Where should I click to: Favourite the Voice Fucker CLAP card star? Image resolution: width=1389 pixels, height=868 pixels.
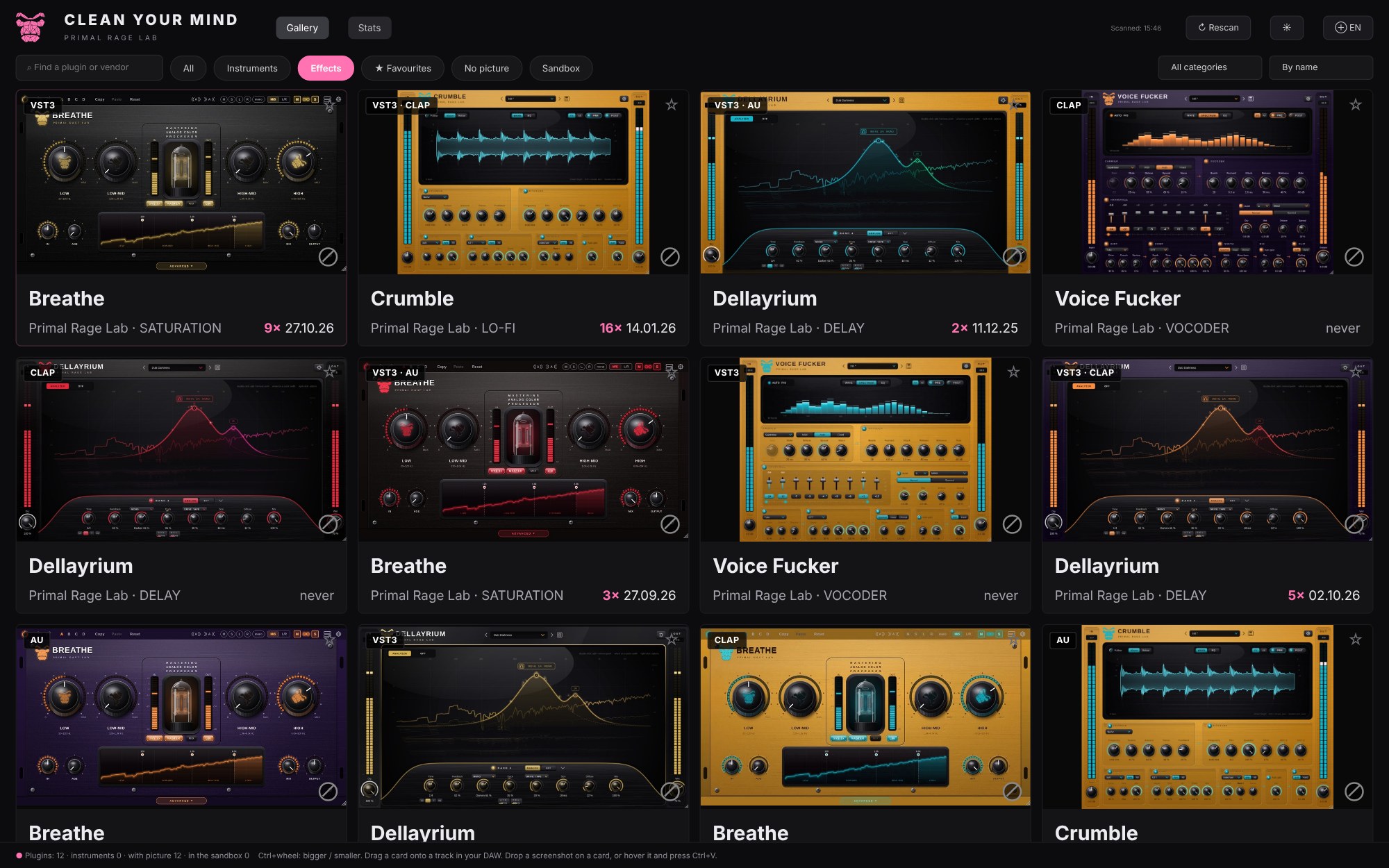pyautogui.click(x=1355, y=105)
